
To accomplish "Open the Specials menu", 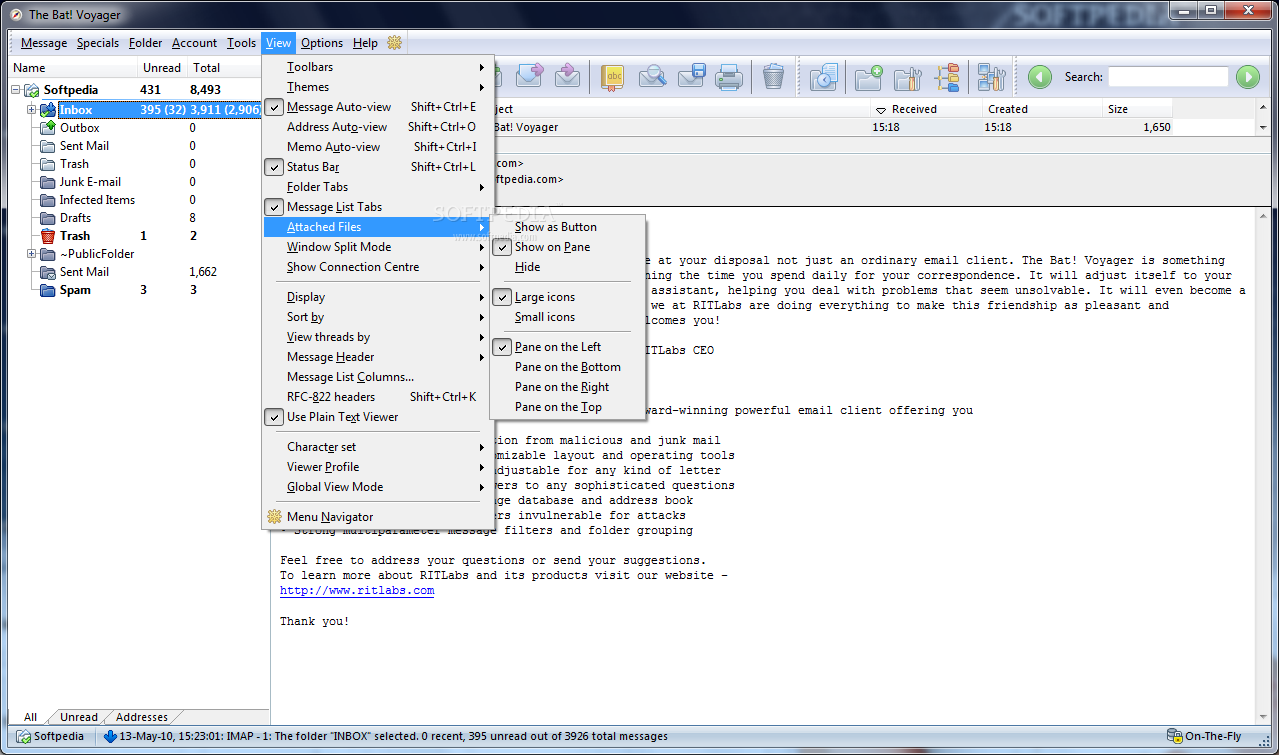I will coord(98,43).
